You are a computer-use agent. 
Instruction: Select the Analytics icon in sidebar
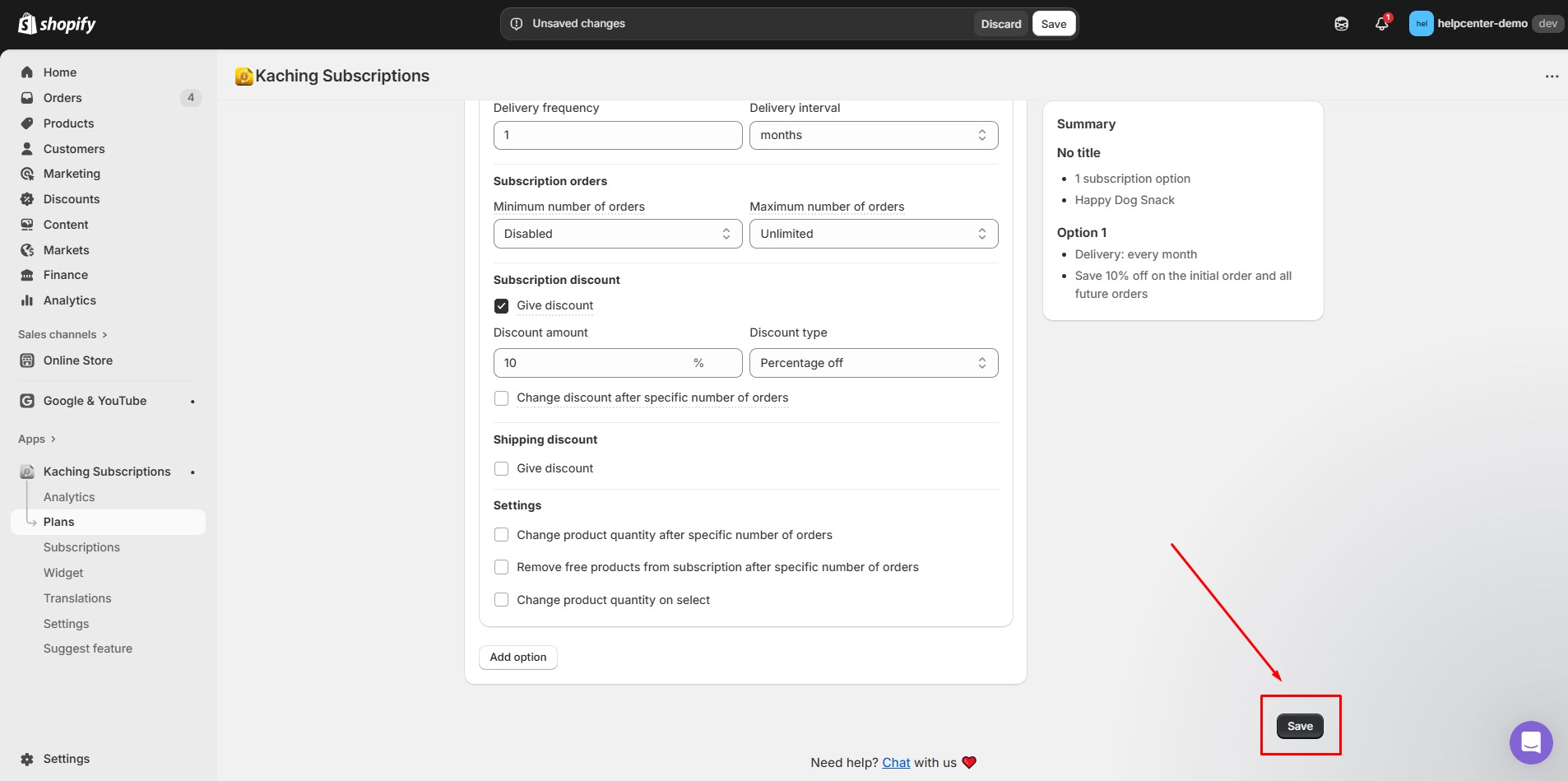pyautogui.click(x=27, y=300)
